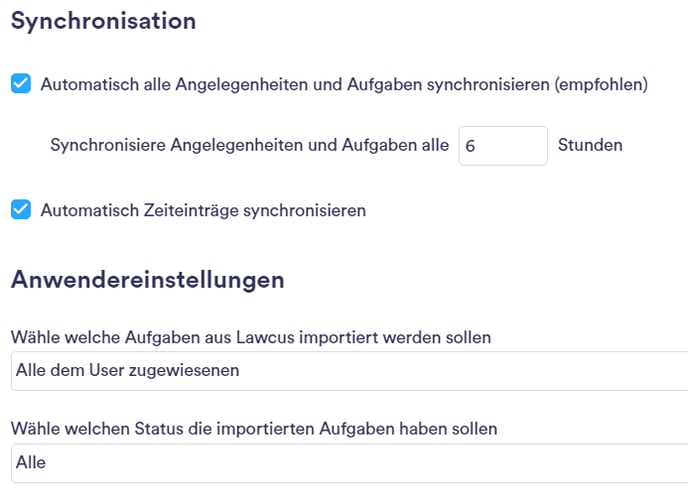Image resolution: width=688 pixels, height=504 pixels.
Task: Click label text Automatisch alle Angelegenheiten synchronisieren
Action: pyautogui.click(x=344, y=84)
